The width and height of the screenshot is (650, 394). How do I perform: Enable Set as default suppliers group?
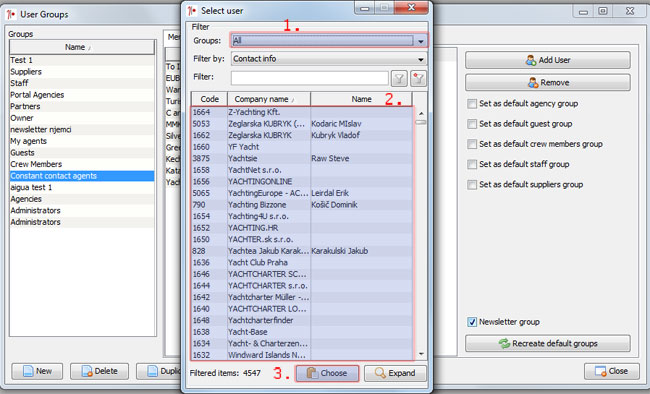click(x=472, y=185)
